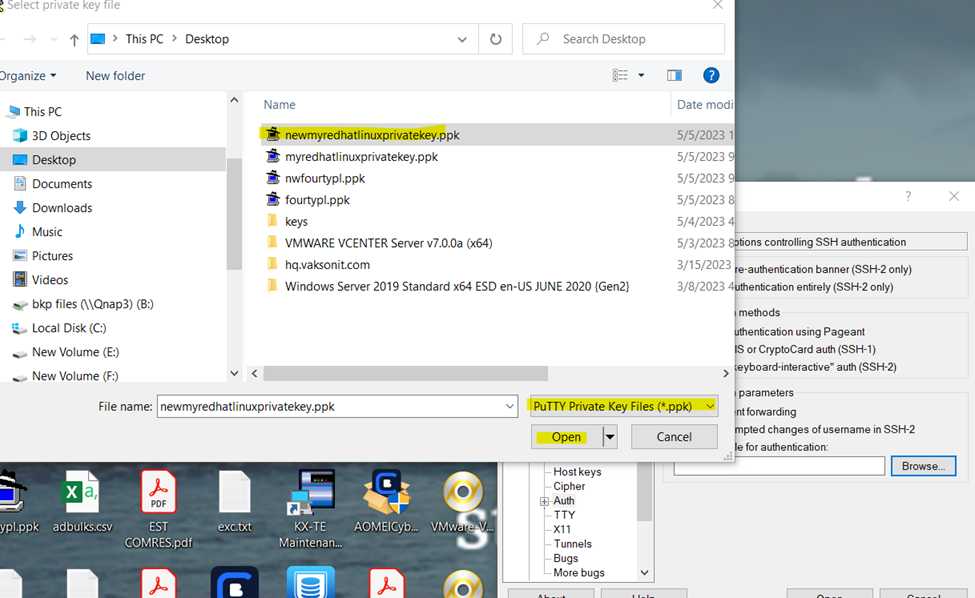Click the up-arrow parent folder icon

[x=74, y=40]
